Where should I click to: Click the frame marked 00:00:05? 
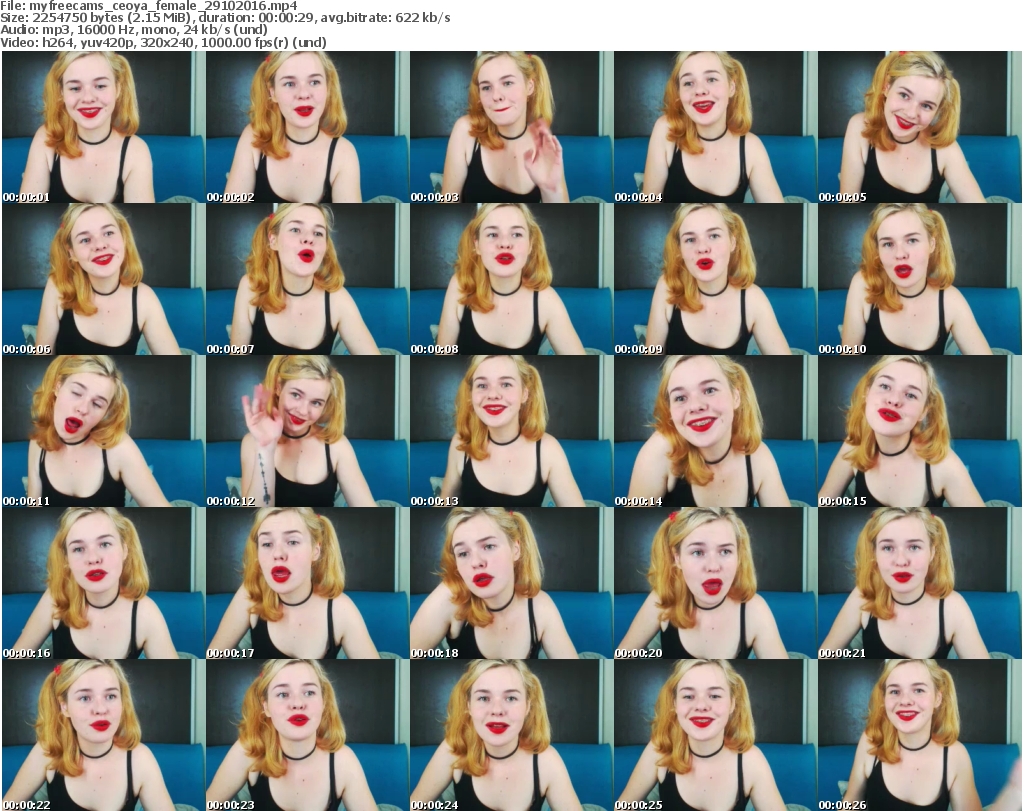(x=919, y=127)
